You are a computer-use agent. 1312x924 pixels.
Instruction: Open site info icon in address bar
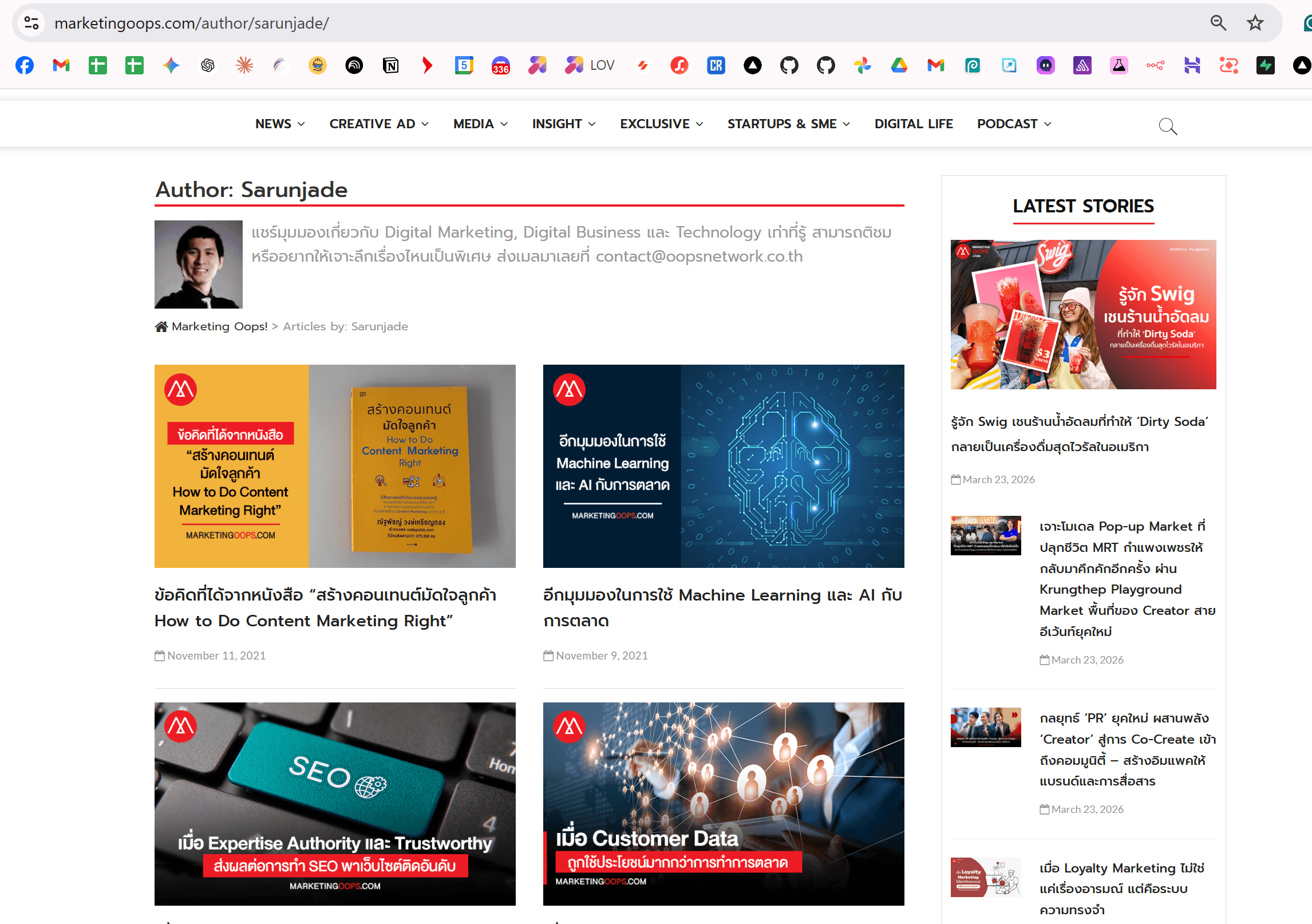coord(31,23)
